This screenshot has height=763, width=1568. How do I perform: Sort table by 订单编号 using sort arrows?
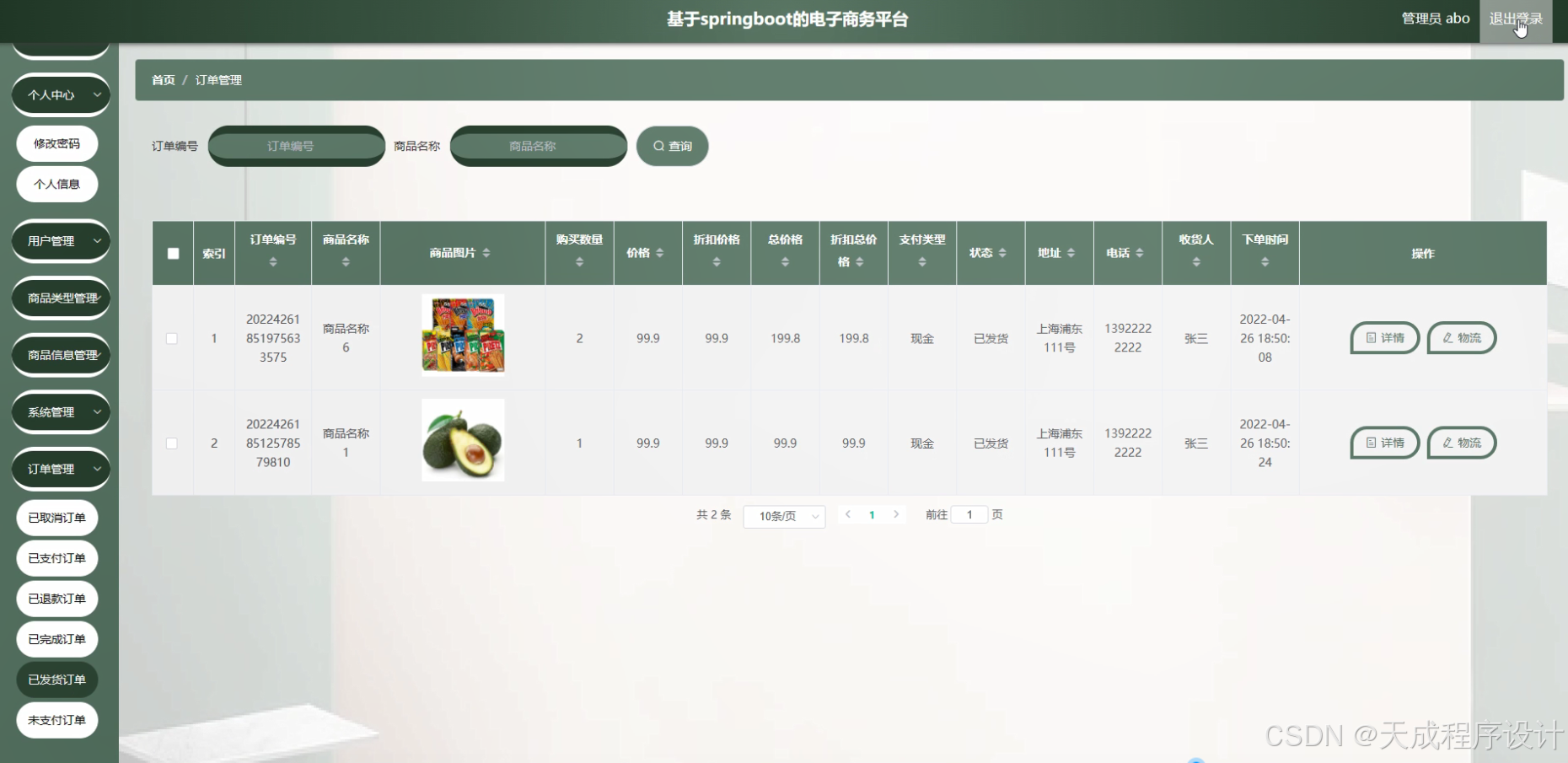tap(273, 263)
